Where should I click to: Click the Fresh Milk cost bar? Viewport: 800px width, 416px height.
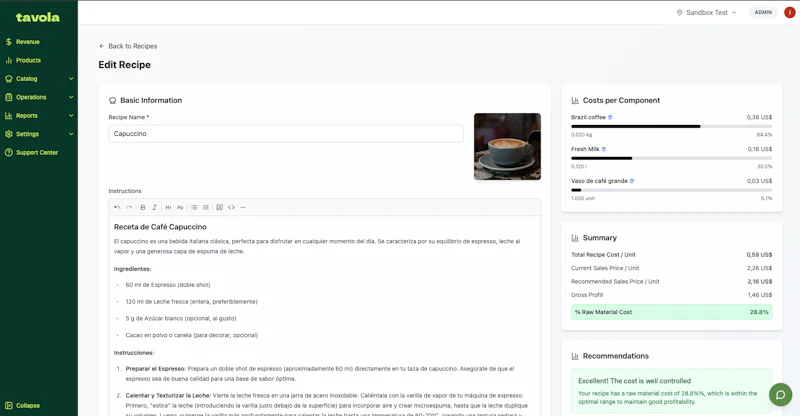point(671,158)
